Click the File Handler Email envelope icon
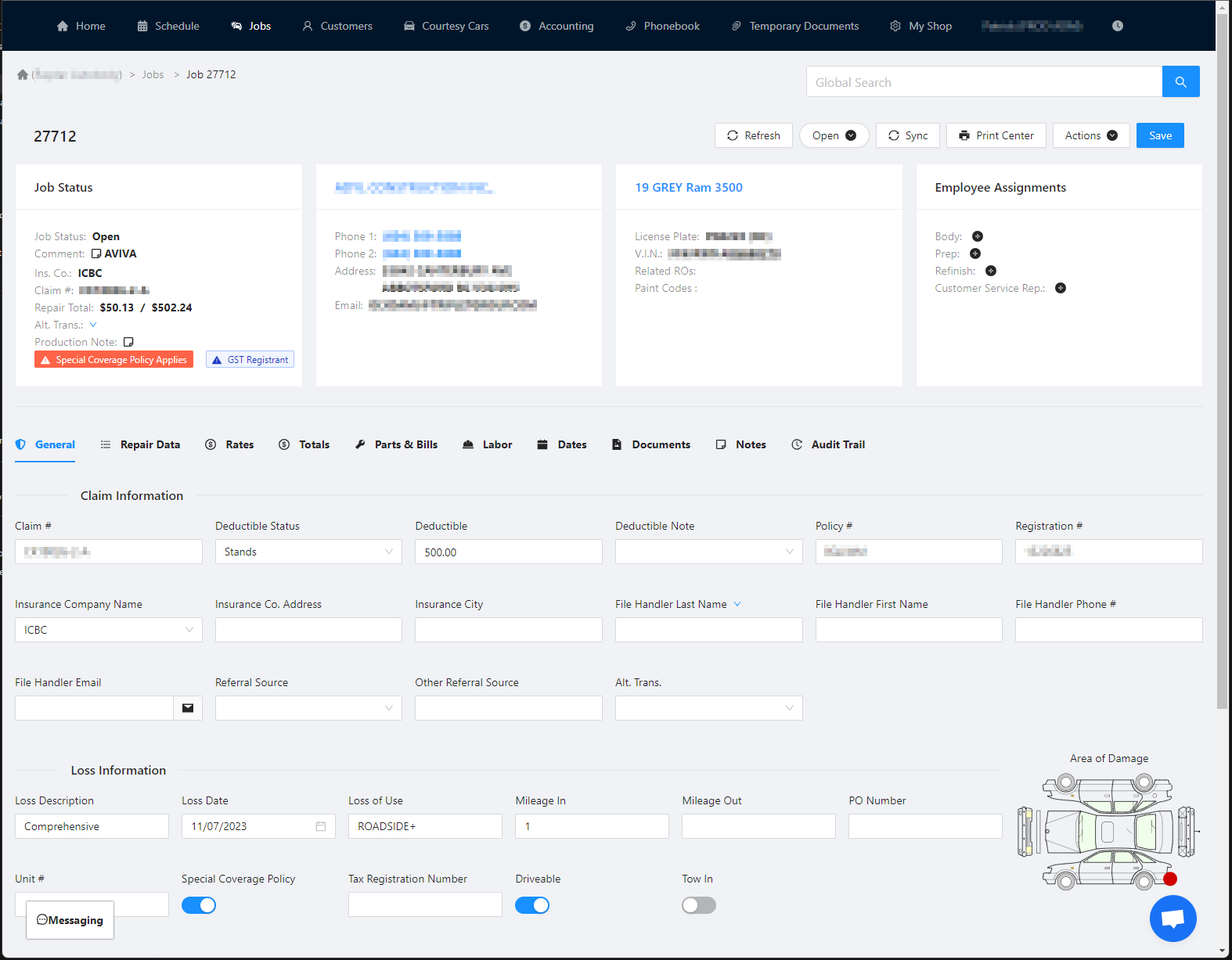 tap(188, 708)
